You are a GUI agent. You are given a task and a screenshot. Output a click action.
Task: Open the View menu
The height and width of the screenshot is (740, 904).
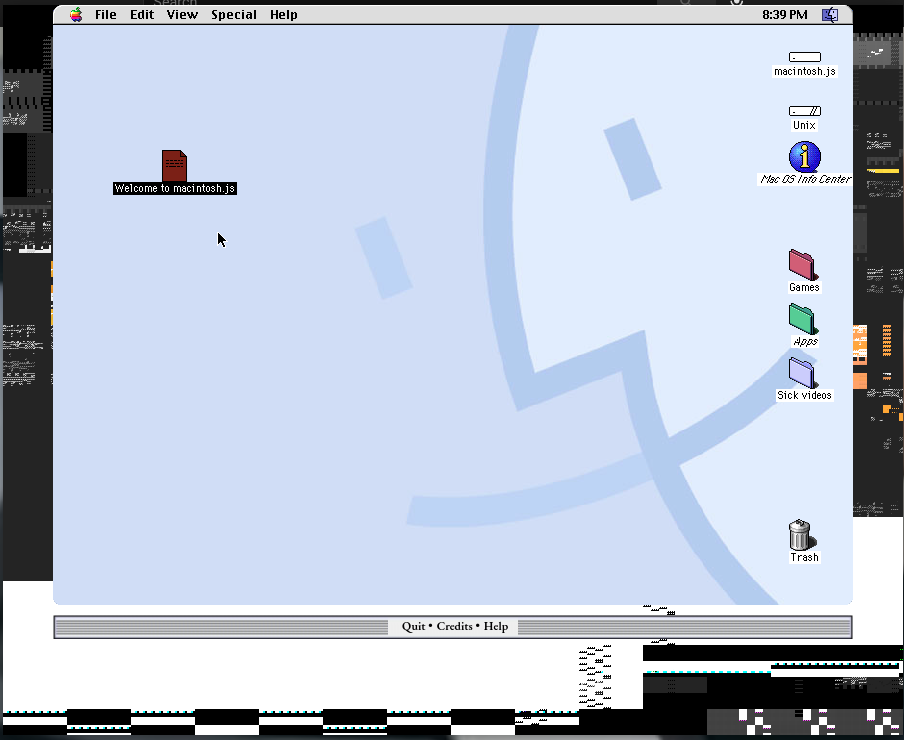[x=182, y=14]
